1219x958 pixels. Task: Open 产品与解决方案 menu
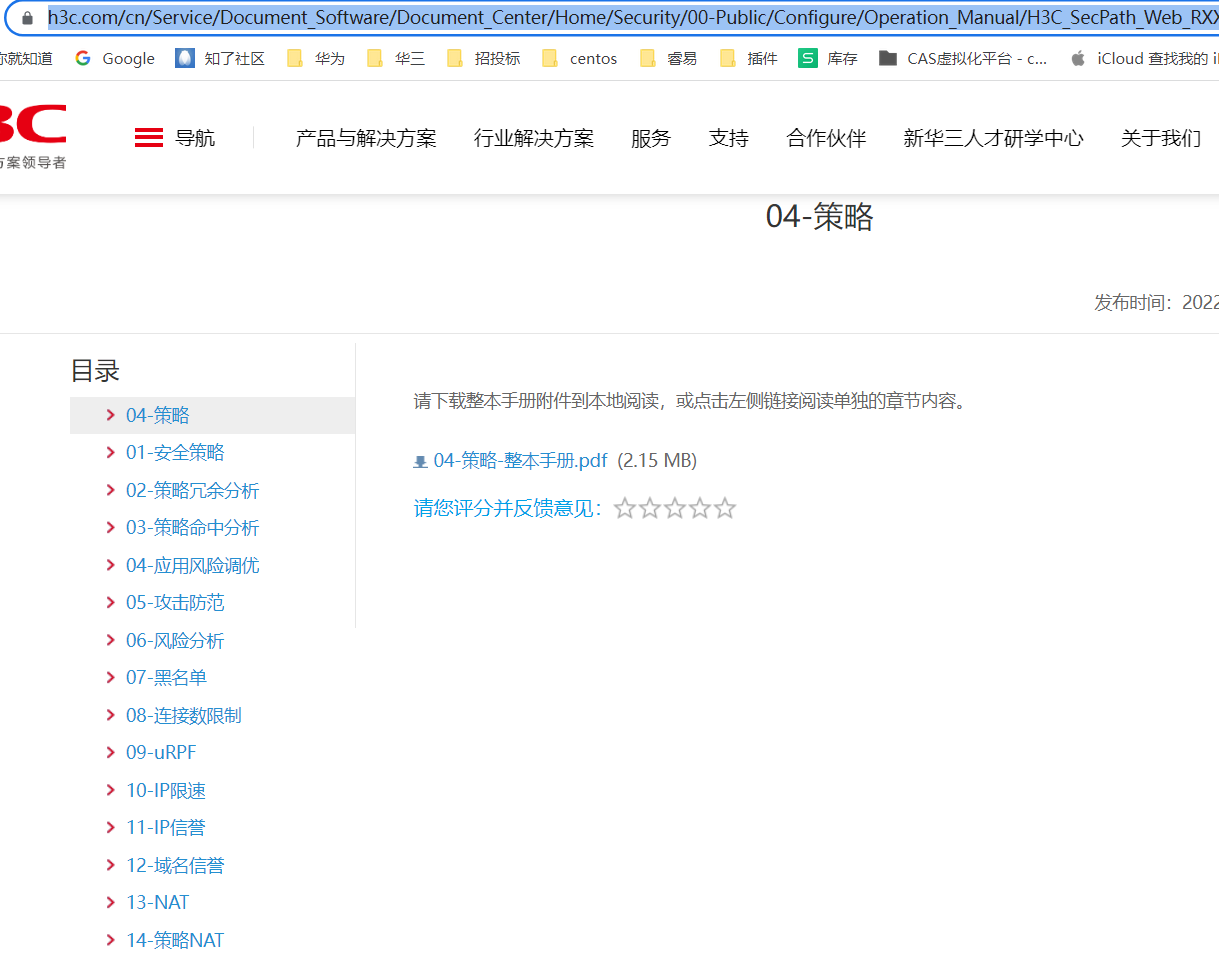coord(366,138)
